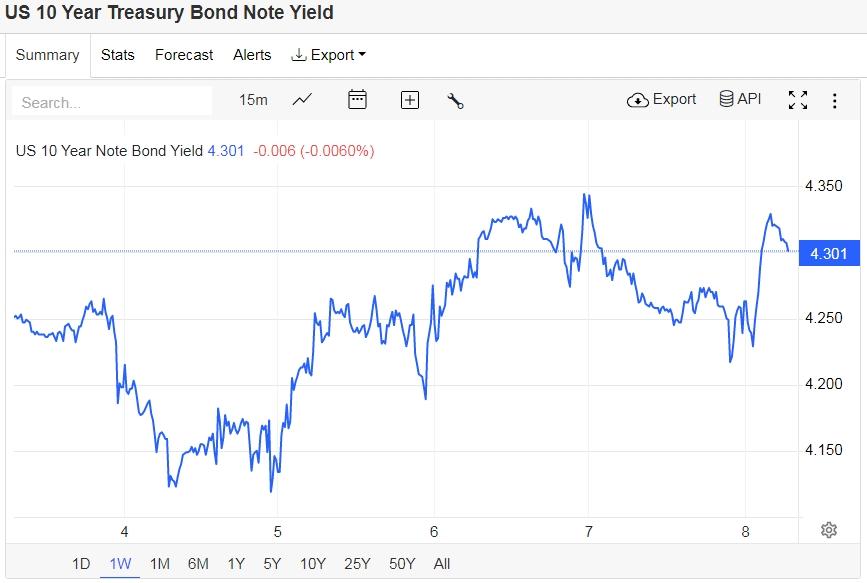The image size is (867, 583).
Task: Expand the Export dropdown menu
Action: pyautogui.click(x=329, y=55)
